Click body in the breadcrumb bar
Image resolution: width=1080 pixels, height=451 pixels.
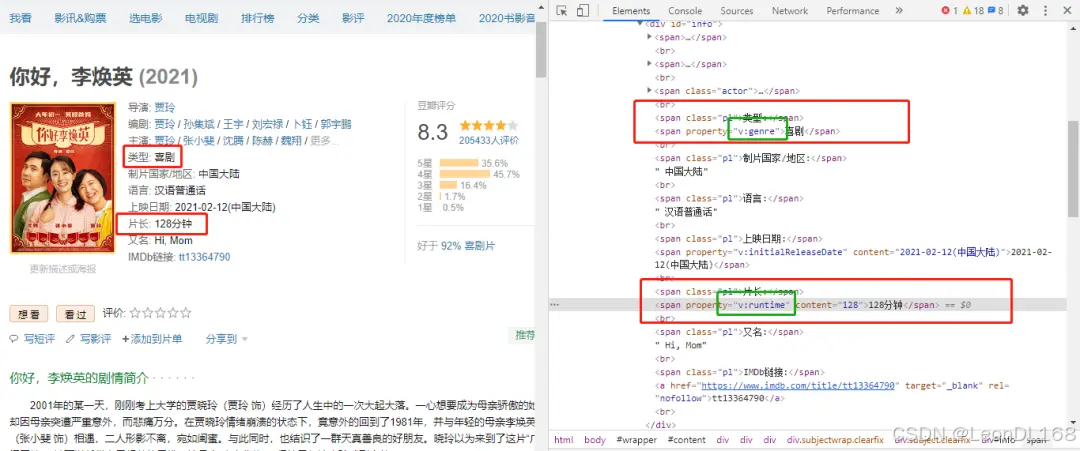(595, 439)
